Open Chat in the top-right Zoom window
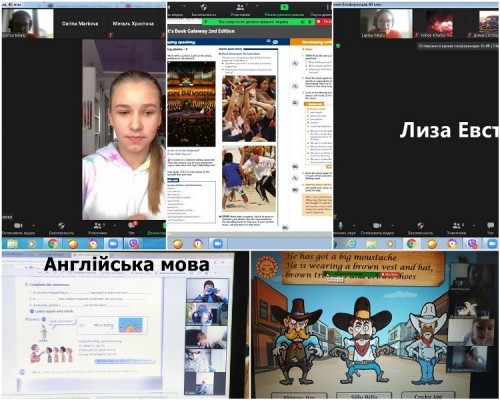The image size is (500, 400). click(491, 229)
